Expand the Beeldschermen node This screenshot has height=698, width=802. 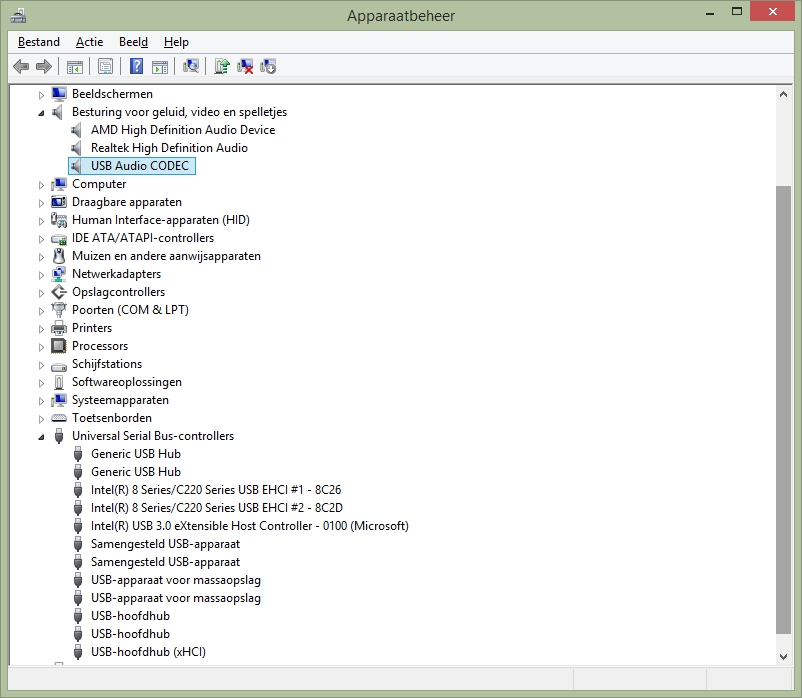41,95
